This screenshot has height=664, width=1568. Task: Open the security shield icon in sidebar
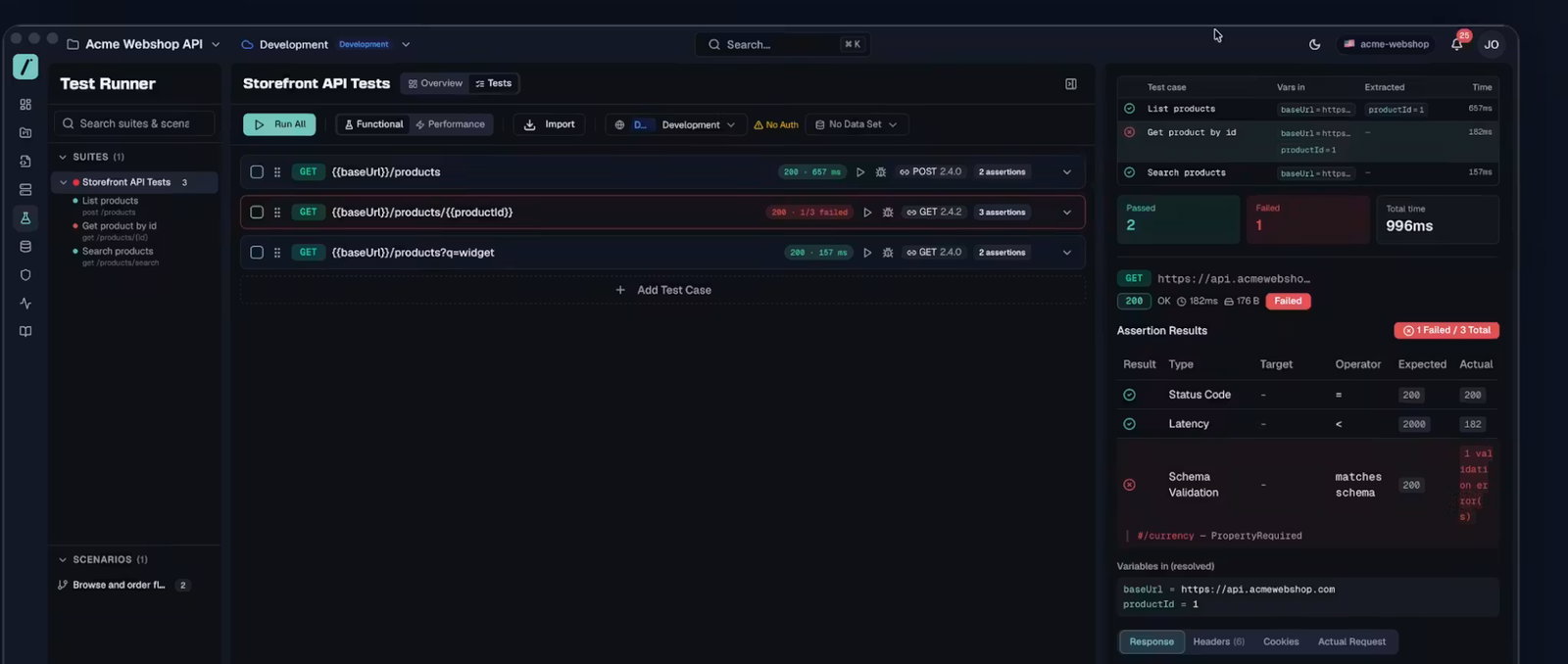[25, 275]
